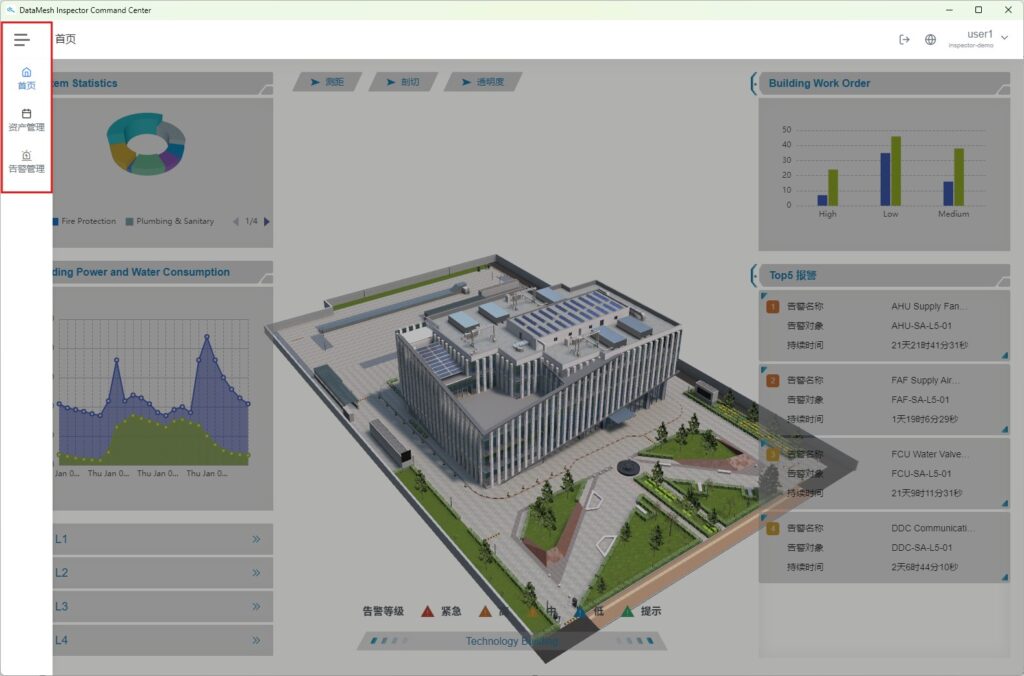Viewport: 1024px width, 676px height.
Task: Go to next legend page arrow
Action: [x=267, y=221]
